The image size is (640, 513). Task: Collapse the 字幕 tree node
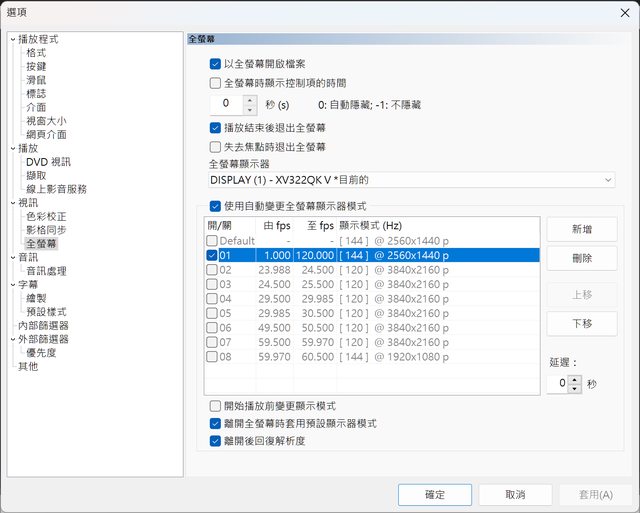click(12, 284)
